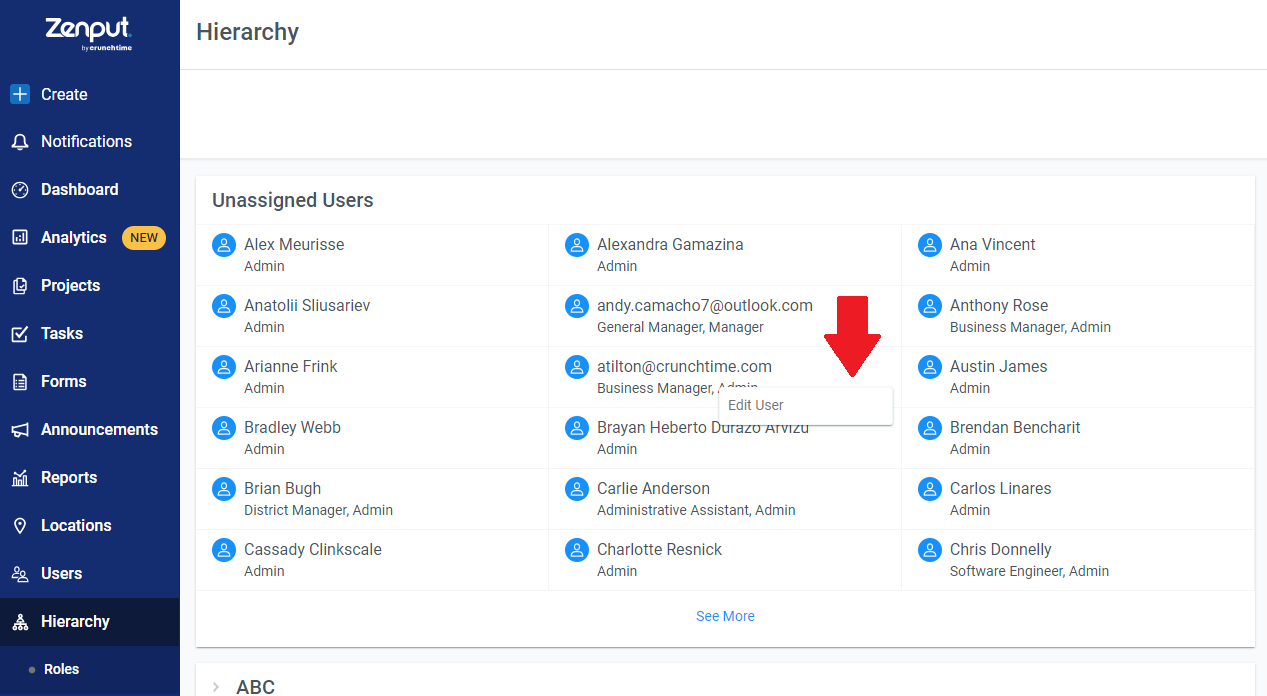This screenshot has height=696, width=1267.
Task: Click Alexandra Gamazina's avatar icon
Action: (577, 245)
